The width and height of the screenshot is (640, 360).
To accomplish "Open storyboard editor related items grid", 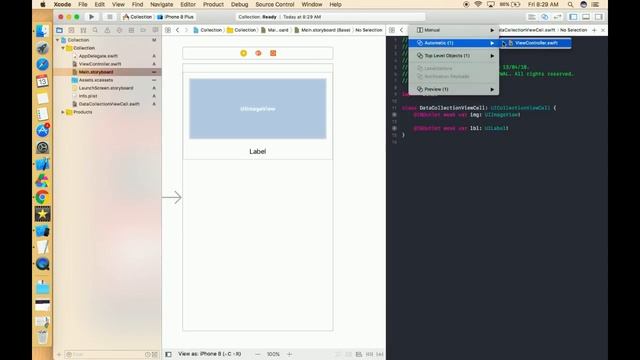I will pos(168,30).
